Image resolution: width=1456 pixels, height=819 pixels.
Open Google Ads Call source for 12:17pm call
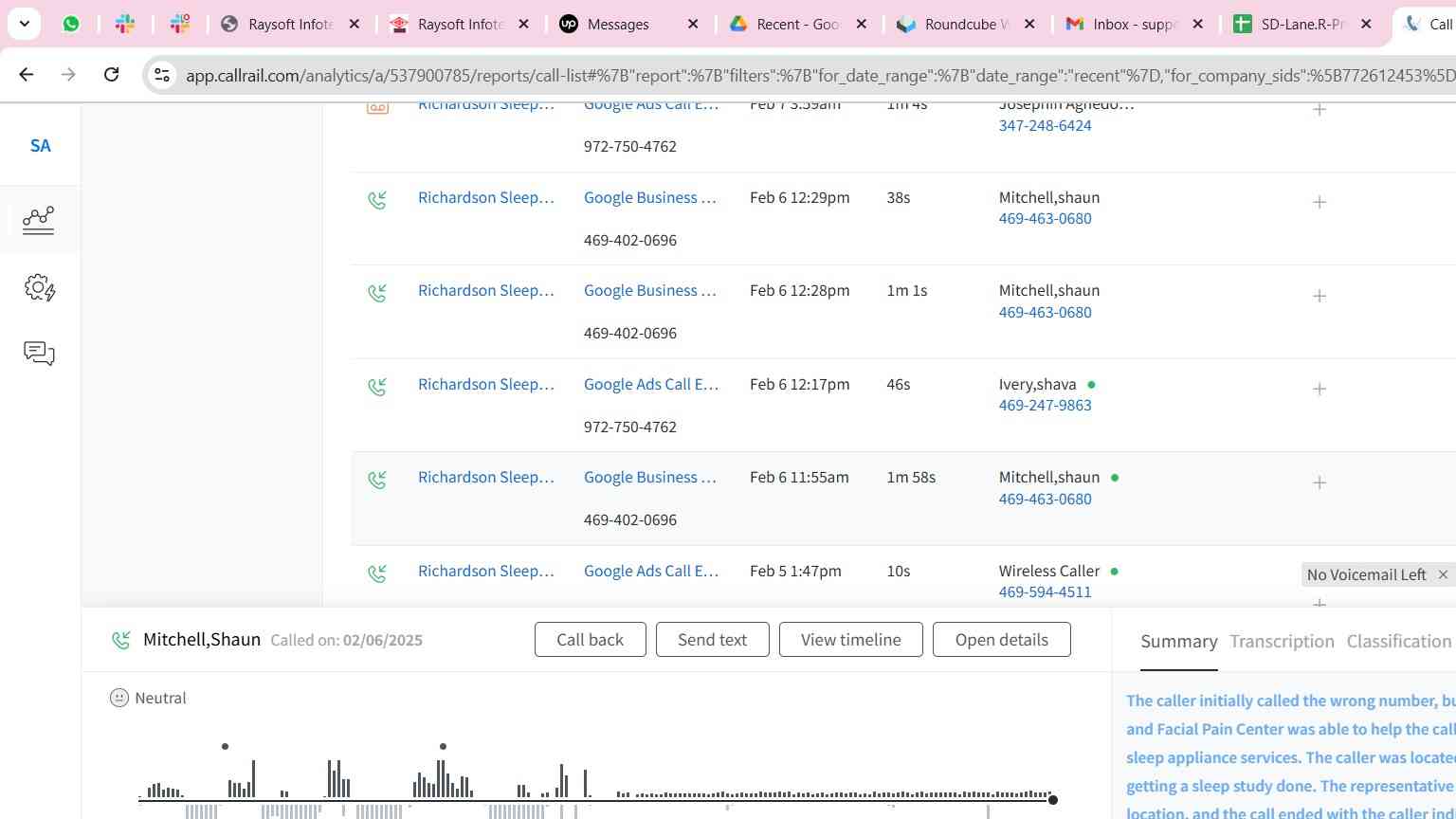[x=651, y=384]
